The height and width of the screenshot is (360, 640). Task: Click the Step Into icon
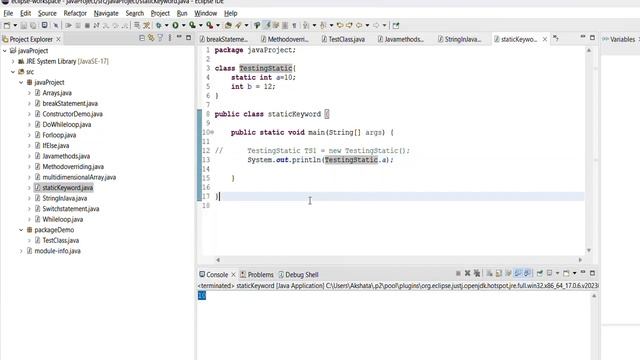coord(106,25)
